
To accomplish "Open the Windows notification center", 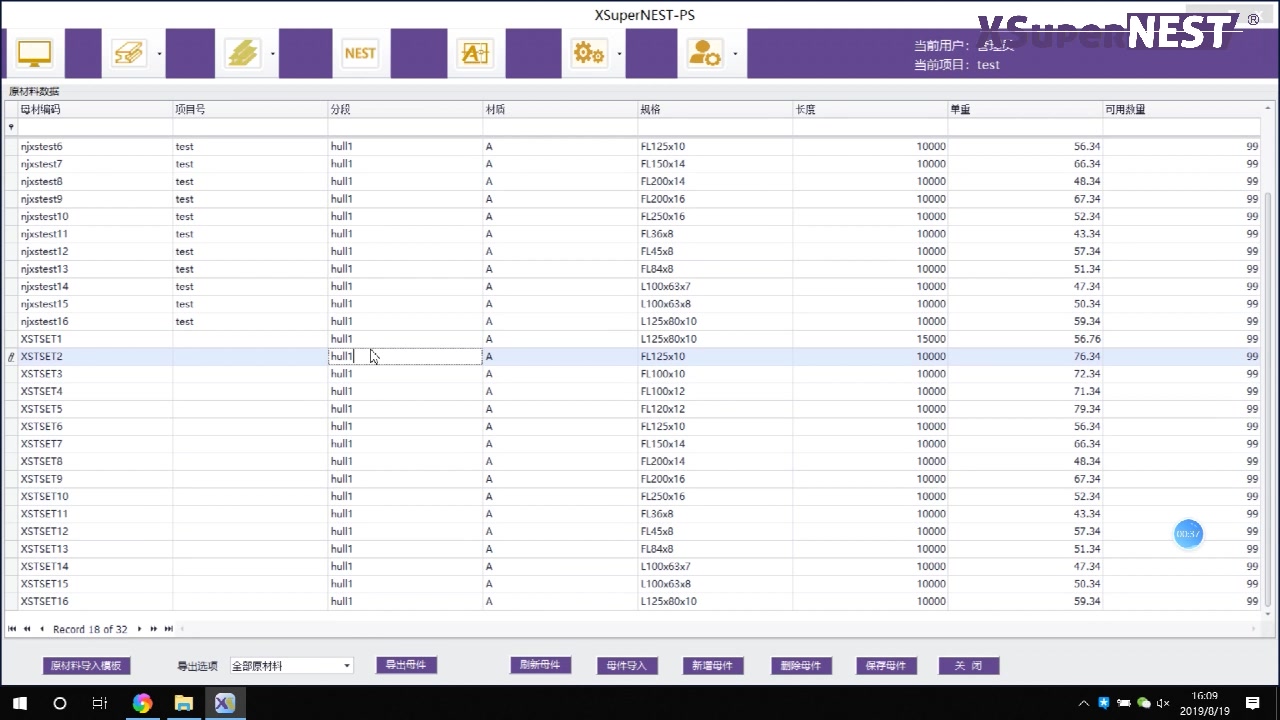I will click(x=1253, y=704).
